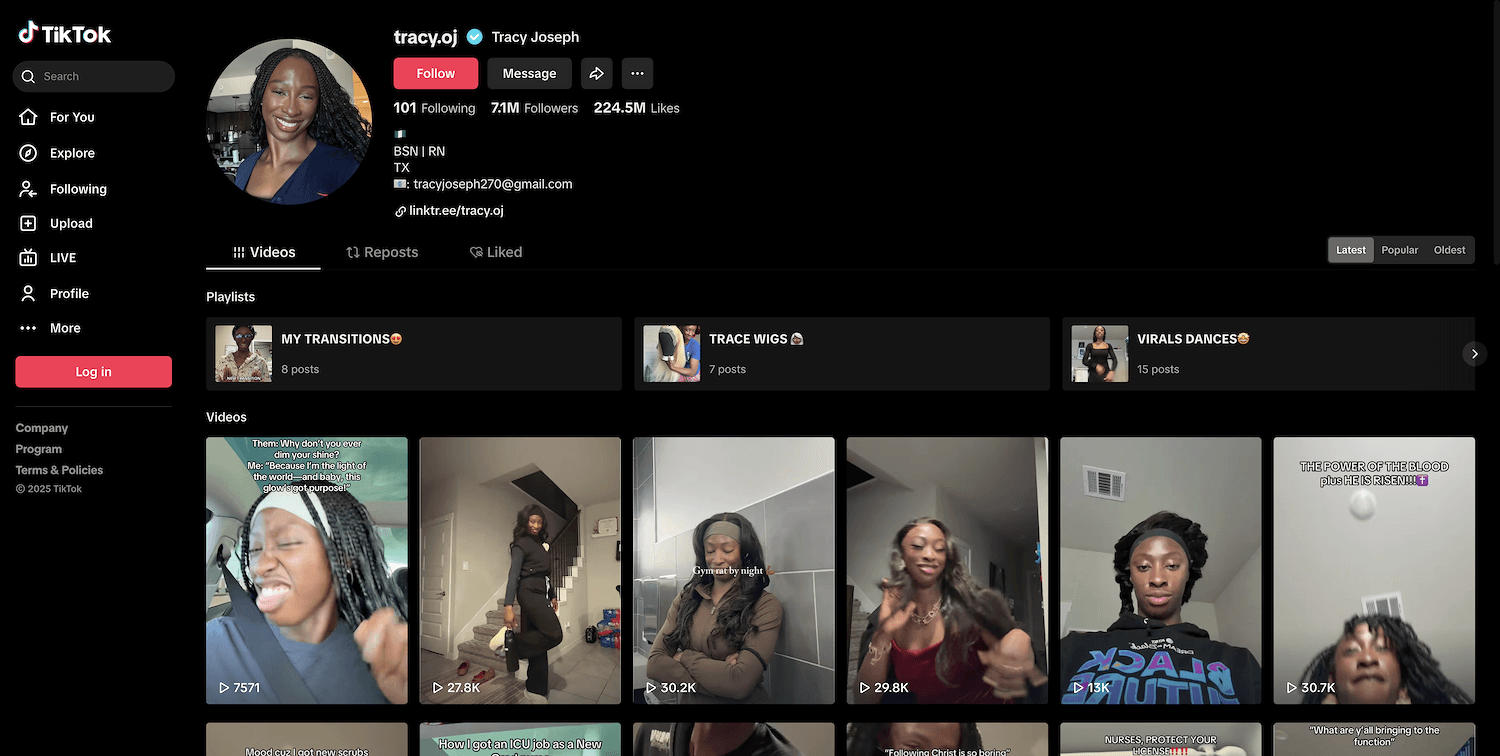
Task: Switch to the Liked tab
Action: [x=496, y=252]
